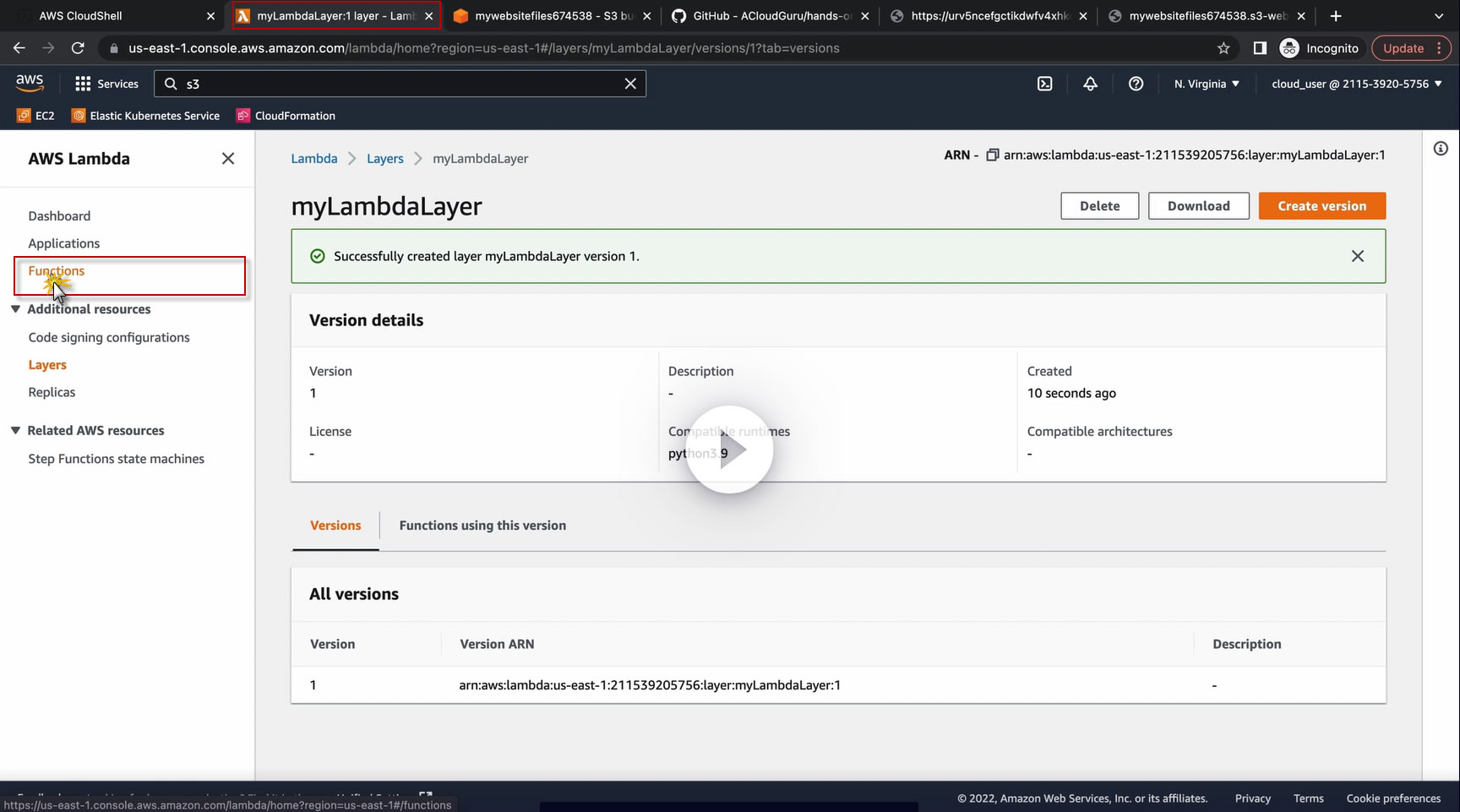
Task: Open the Services grid menu
Action: (x=106, y=84)
